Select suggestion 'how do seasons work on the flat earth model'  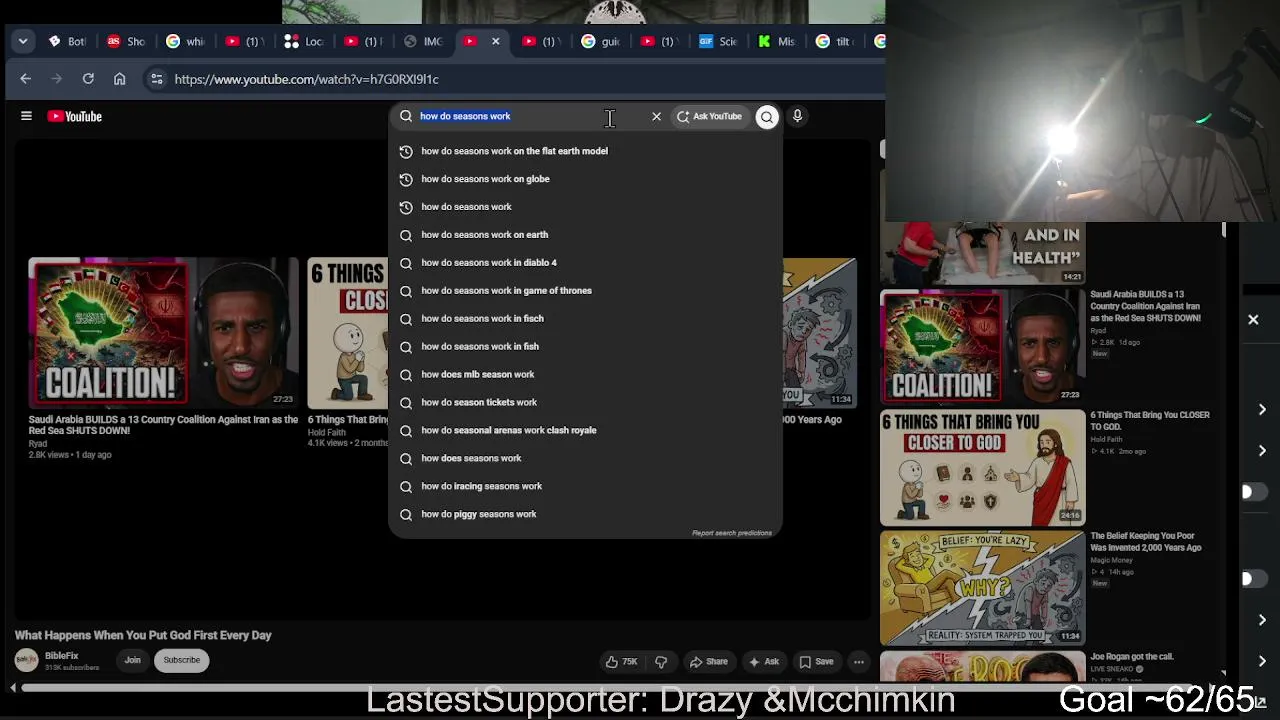[x=585, y=151]
